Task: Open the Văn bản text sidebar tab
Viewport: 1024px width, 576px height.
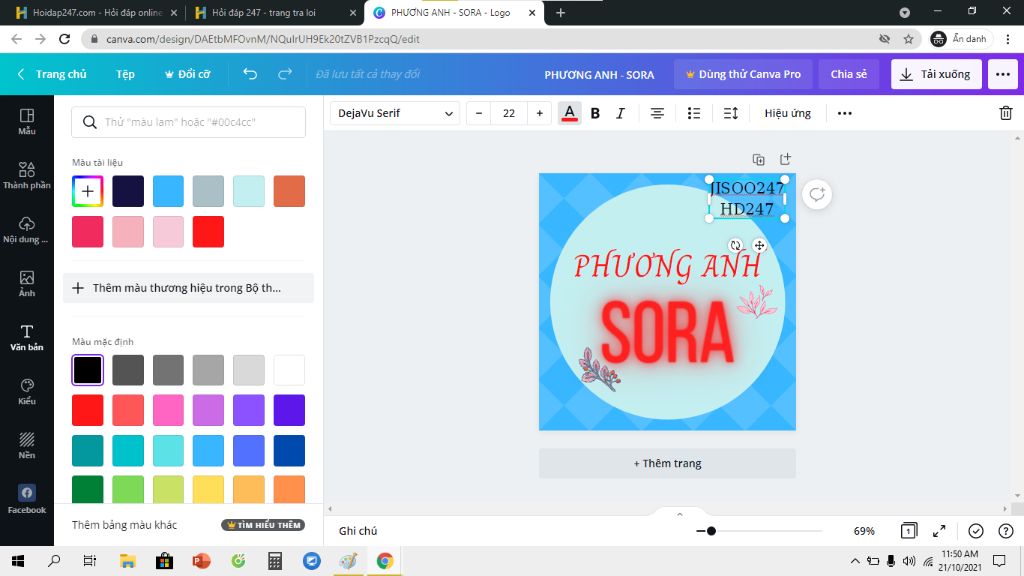Action: tap(27, 338)
